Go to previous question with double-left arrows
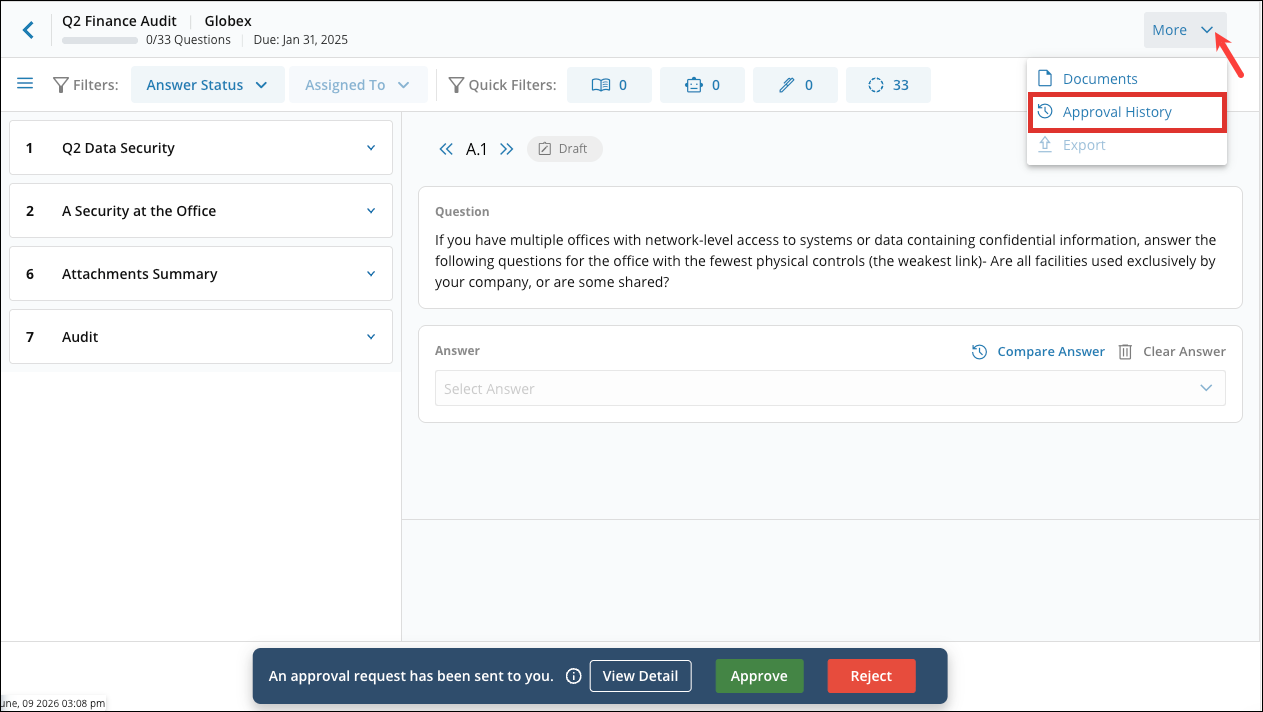Viewport: 1263px width, 712px height. [x=447, y=149]
